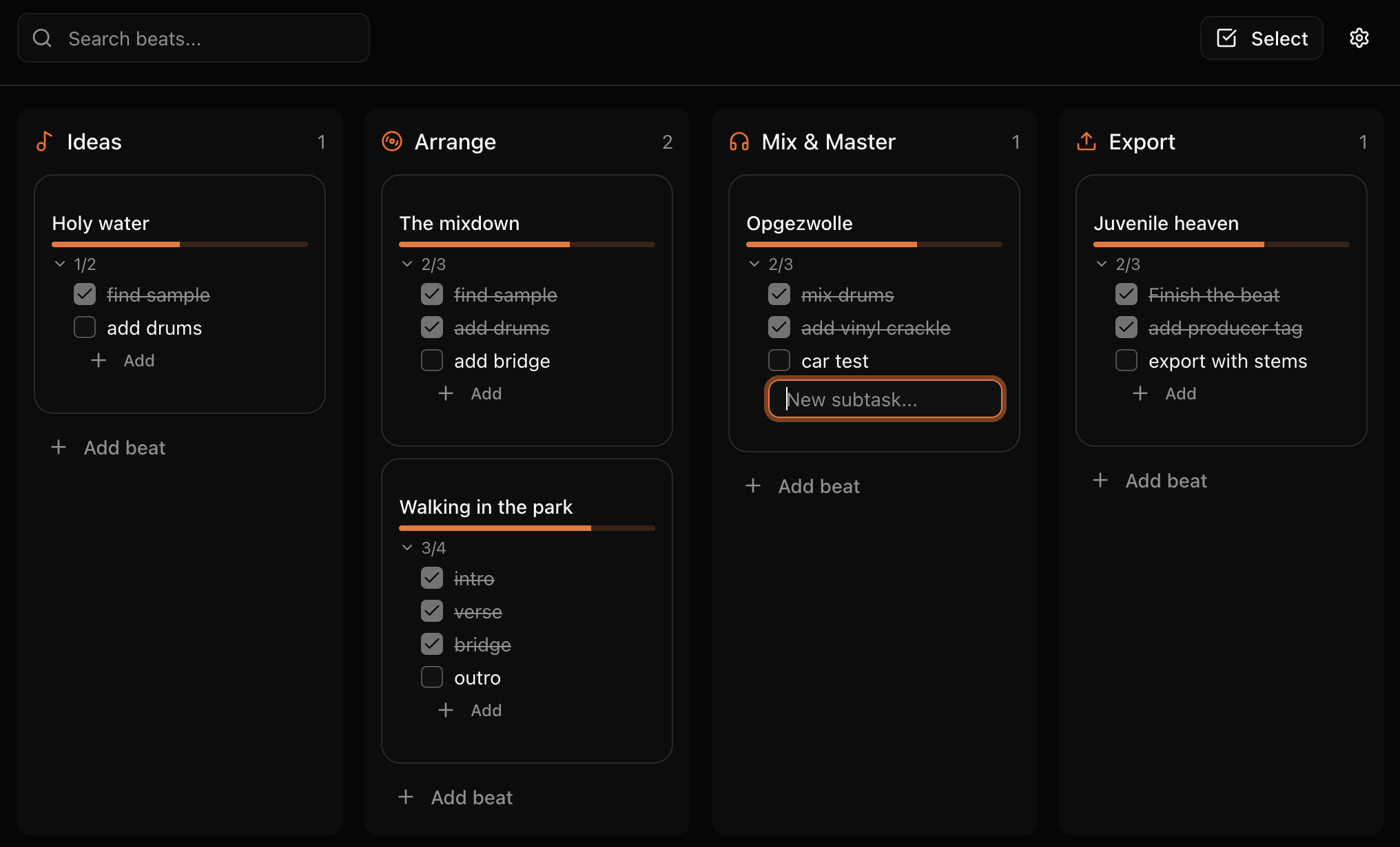This screenshot has height=847, width=1400.
Task: Click the Mix & Master column header
Action: click(x=828, y=141)
